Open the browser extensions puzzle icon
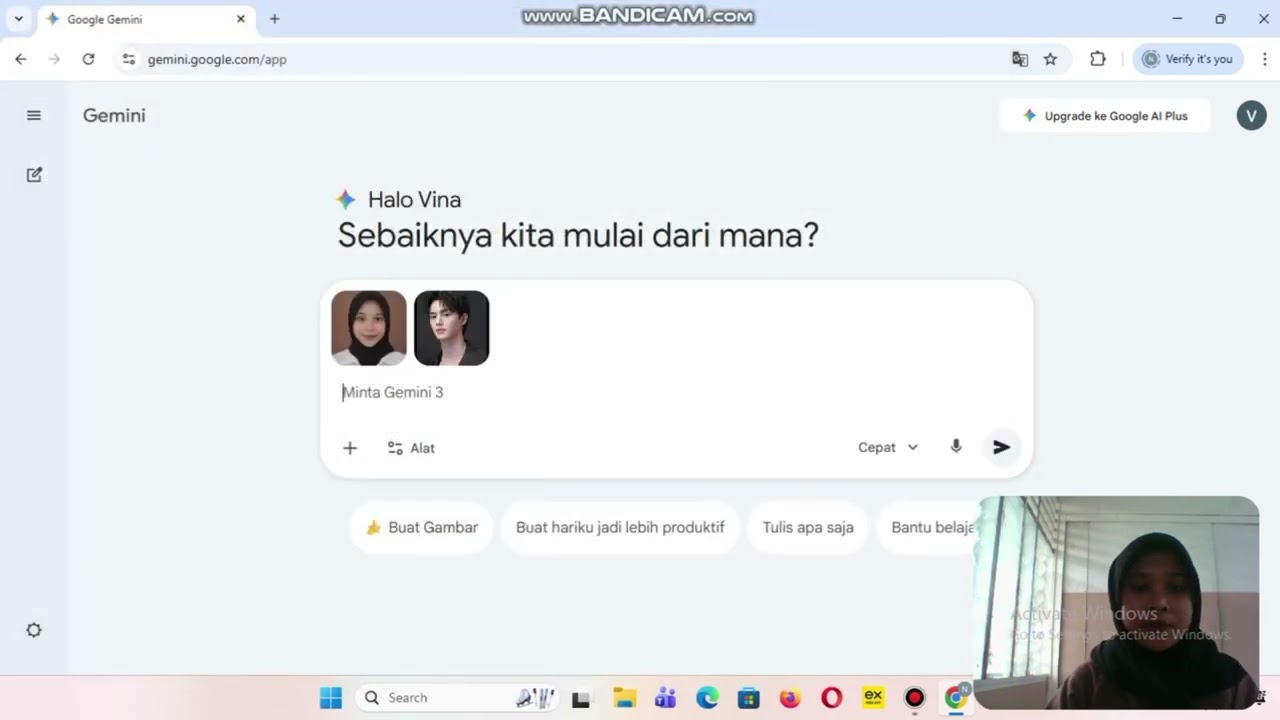 [1098, 59]
